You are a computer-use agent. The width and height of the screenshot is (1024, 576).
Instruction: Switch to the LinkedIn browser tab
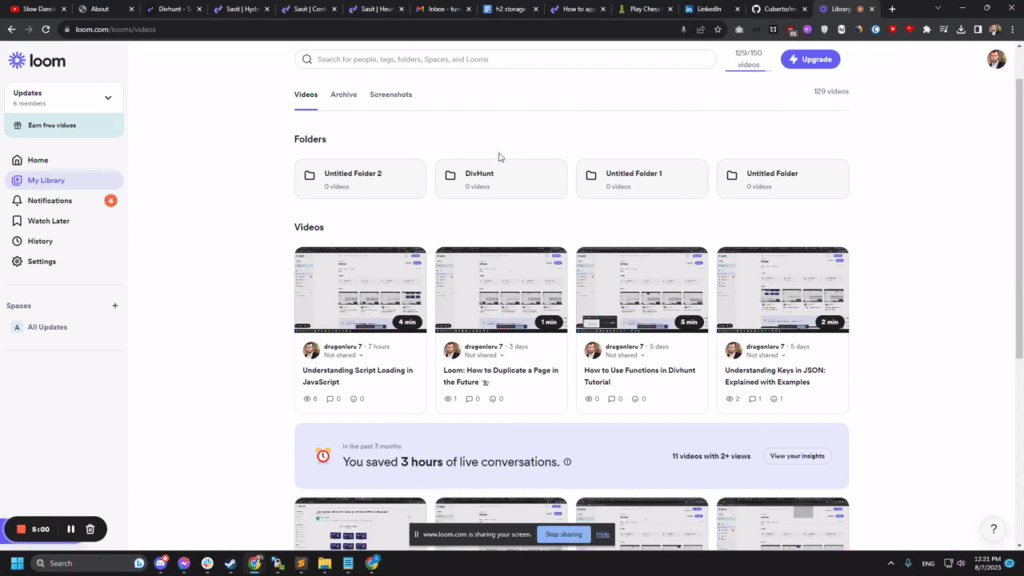[x=712, y=9]
